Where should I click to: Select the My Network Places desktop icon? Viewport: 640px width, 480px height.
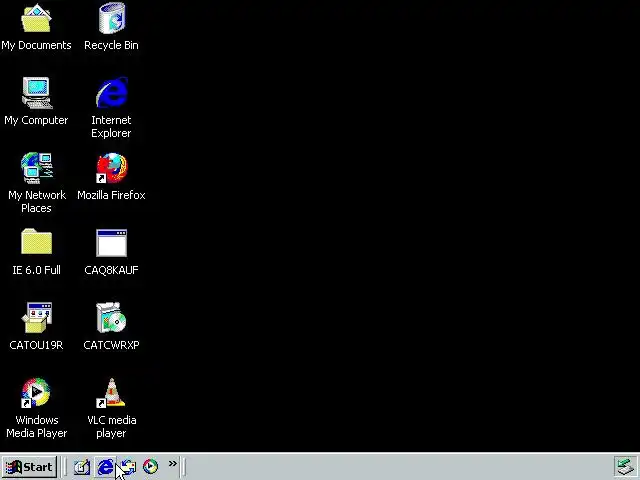pos(37,168)
